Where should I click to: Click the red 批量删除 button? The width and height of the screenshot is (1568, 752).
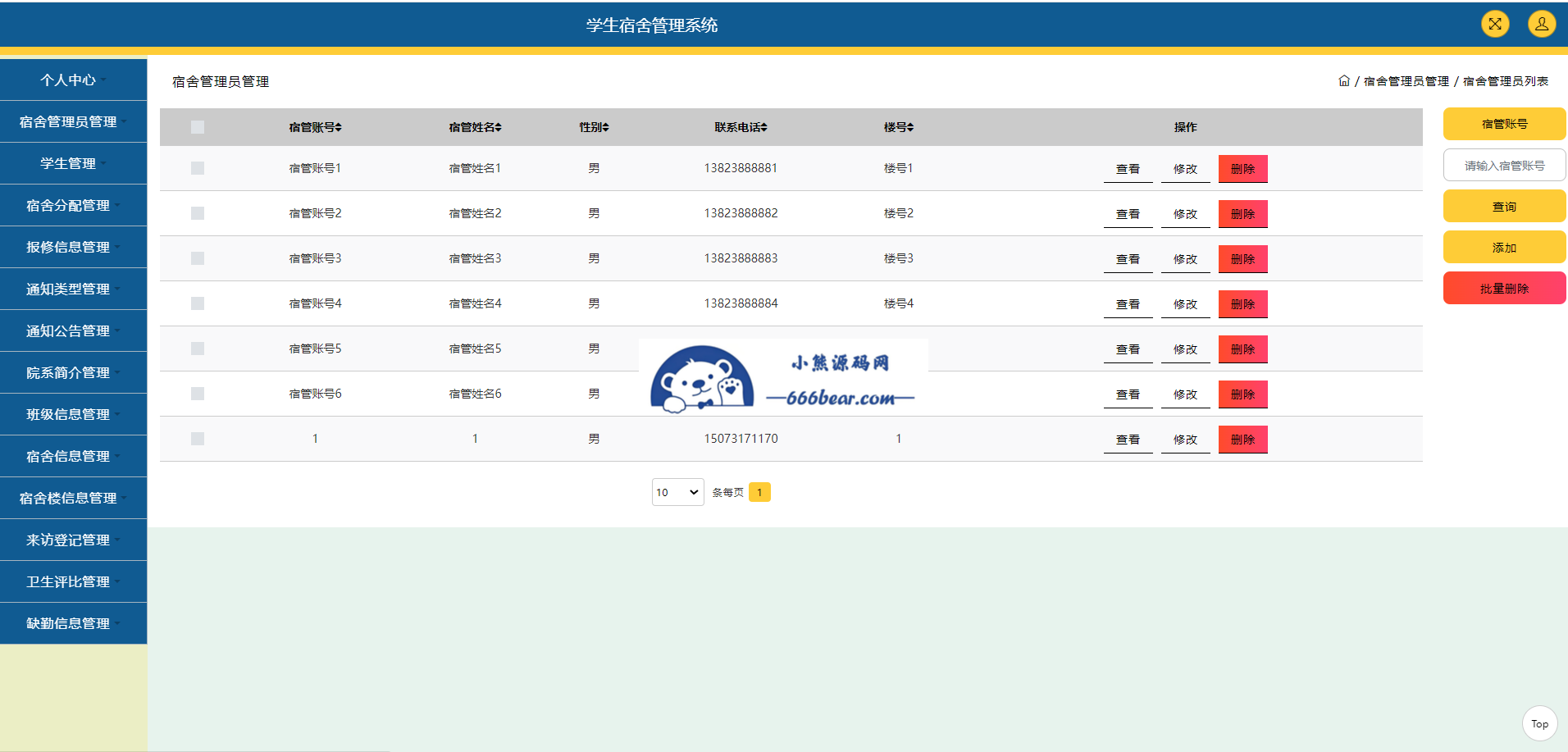[1504, 288]
